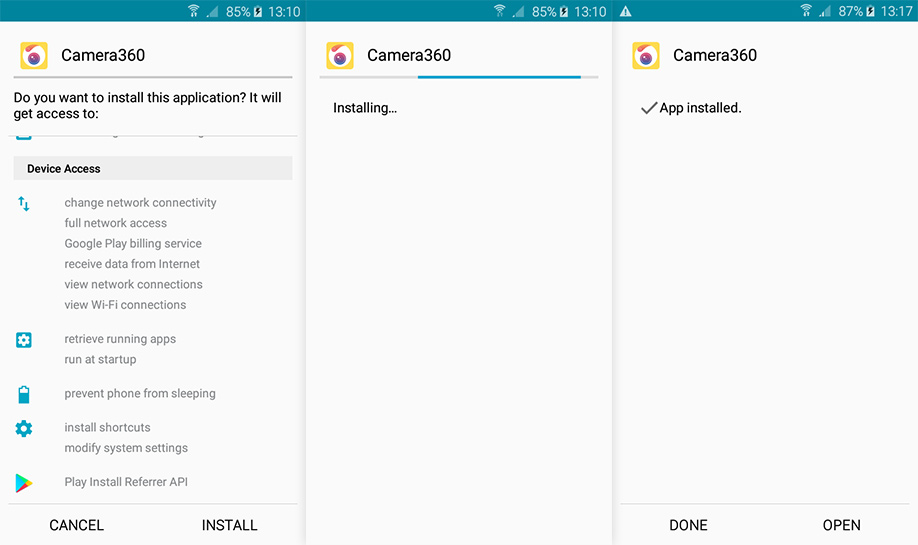Click battery icon at 87% in status bar
The height and width of the screenshot is (545, 918).
[870, 11]
